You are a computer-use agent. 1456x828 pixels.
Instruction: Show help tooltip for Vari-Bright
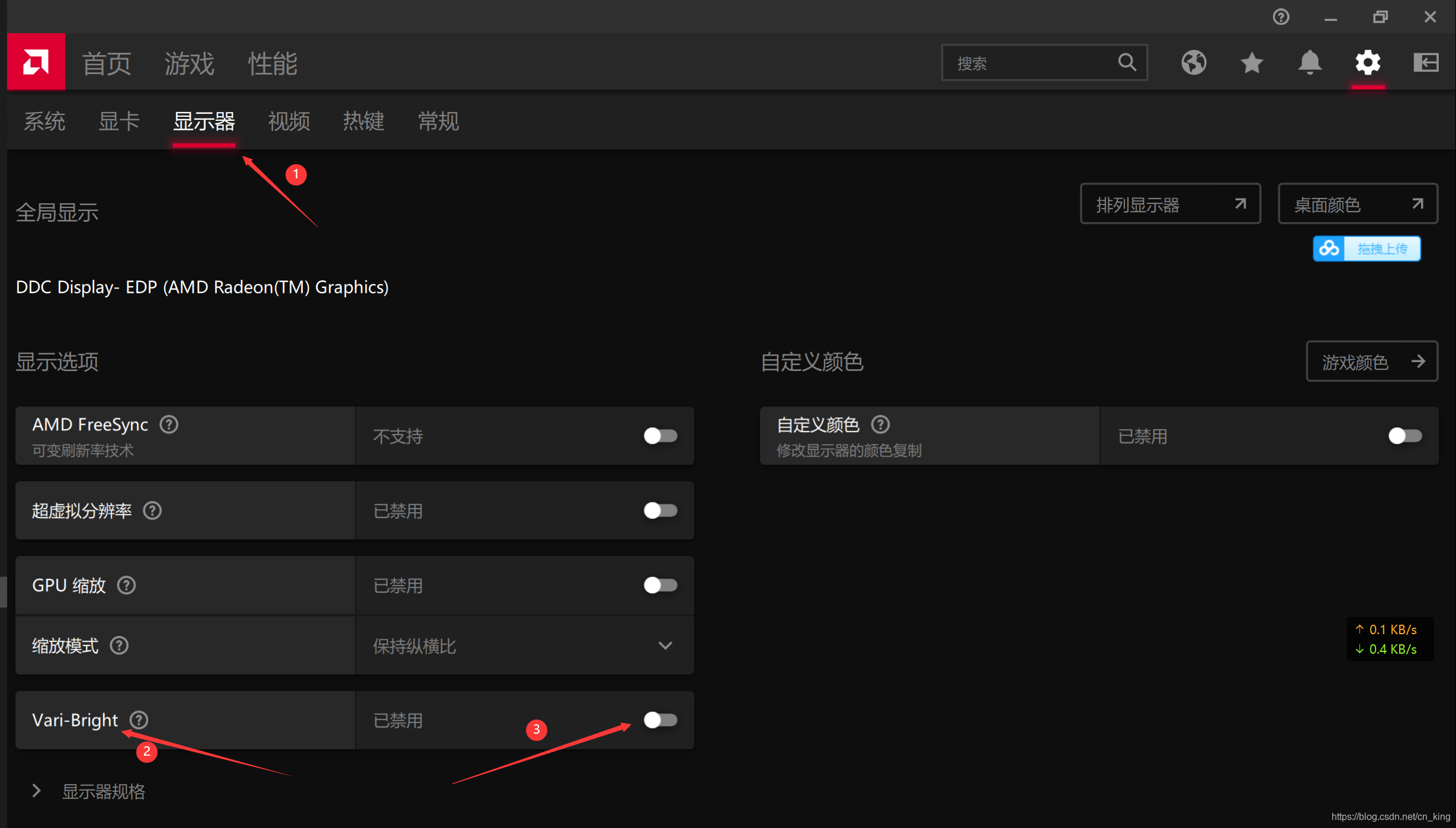139,720
